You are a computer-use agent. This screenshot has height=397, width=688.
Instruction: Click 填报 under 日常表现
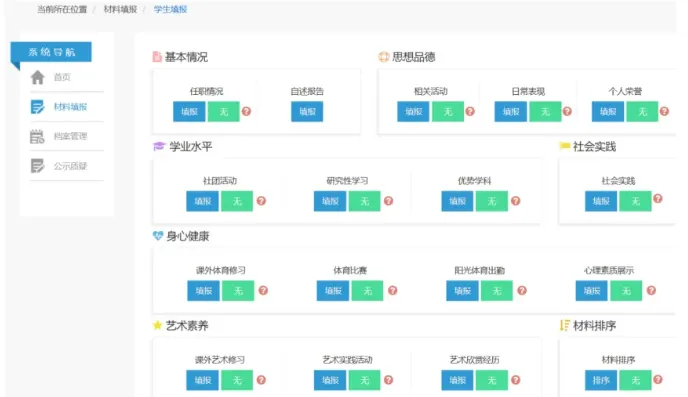point(511,111)
